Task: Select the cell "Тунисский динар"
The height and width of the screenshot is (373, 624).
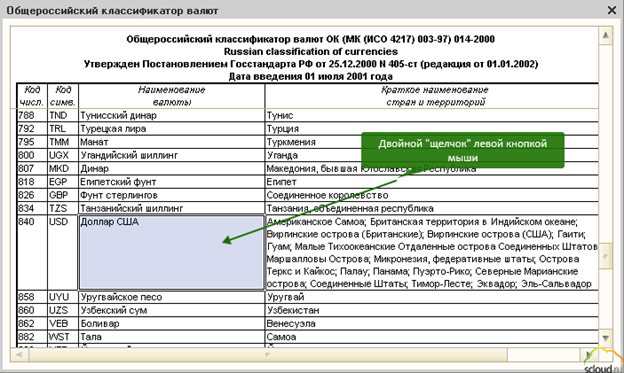Action: [x=172, y=115]
